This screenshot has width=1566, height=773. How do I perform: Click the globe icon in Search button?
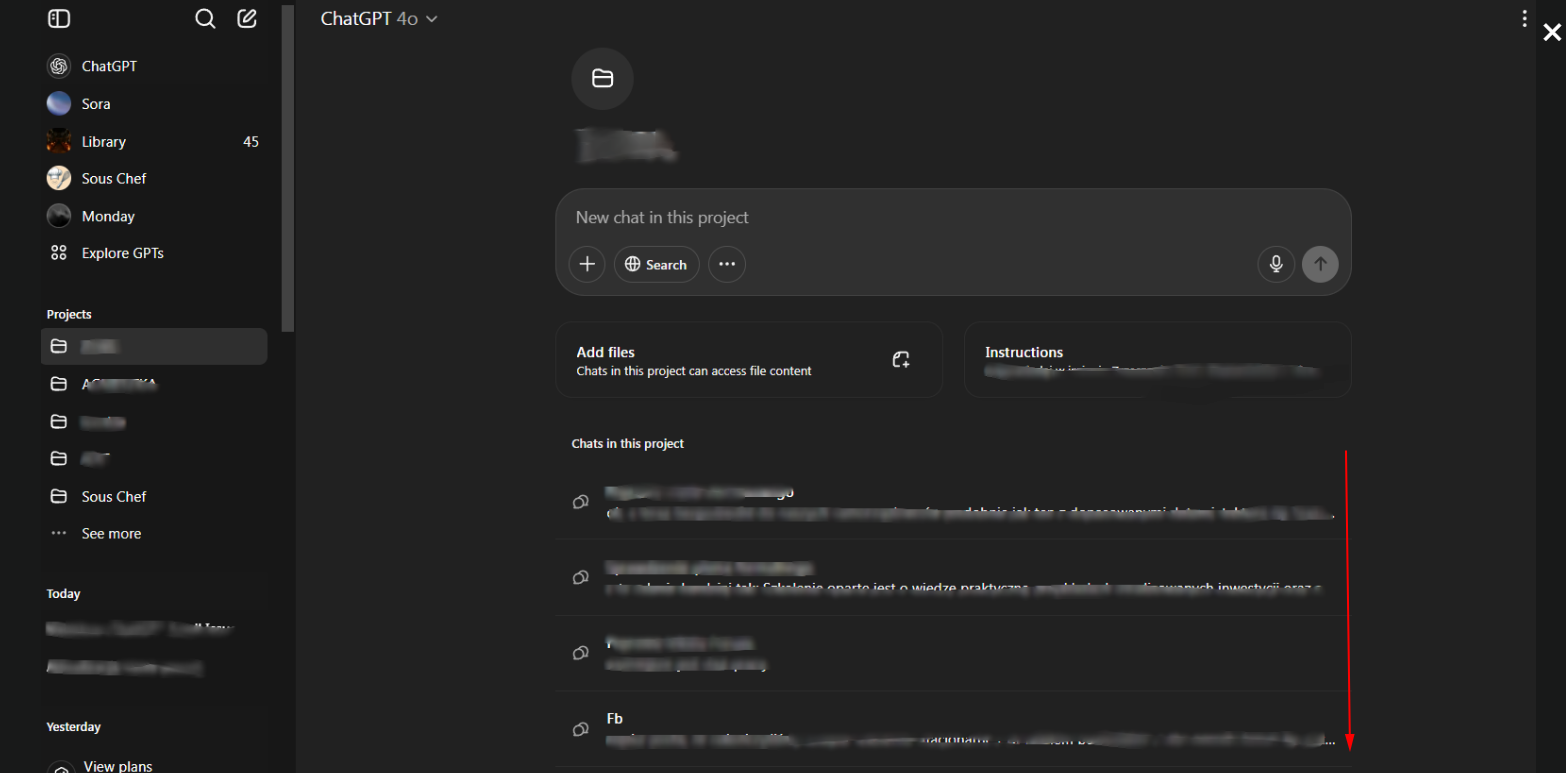point(632,264)
